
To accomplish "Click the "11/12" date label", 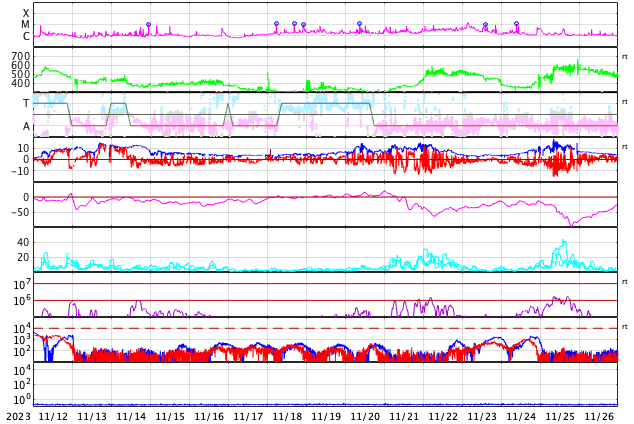I will 53,417.
